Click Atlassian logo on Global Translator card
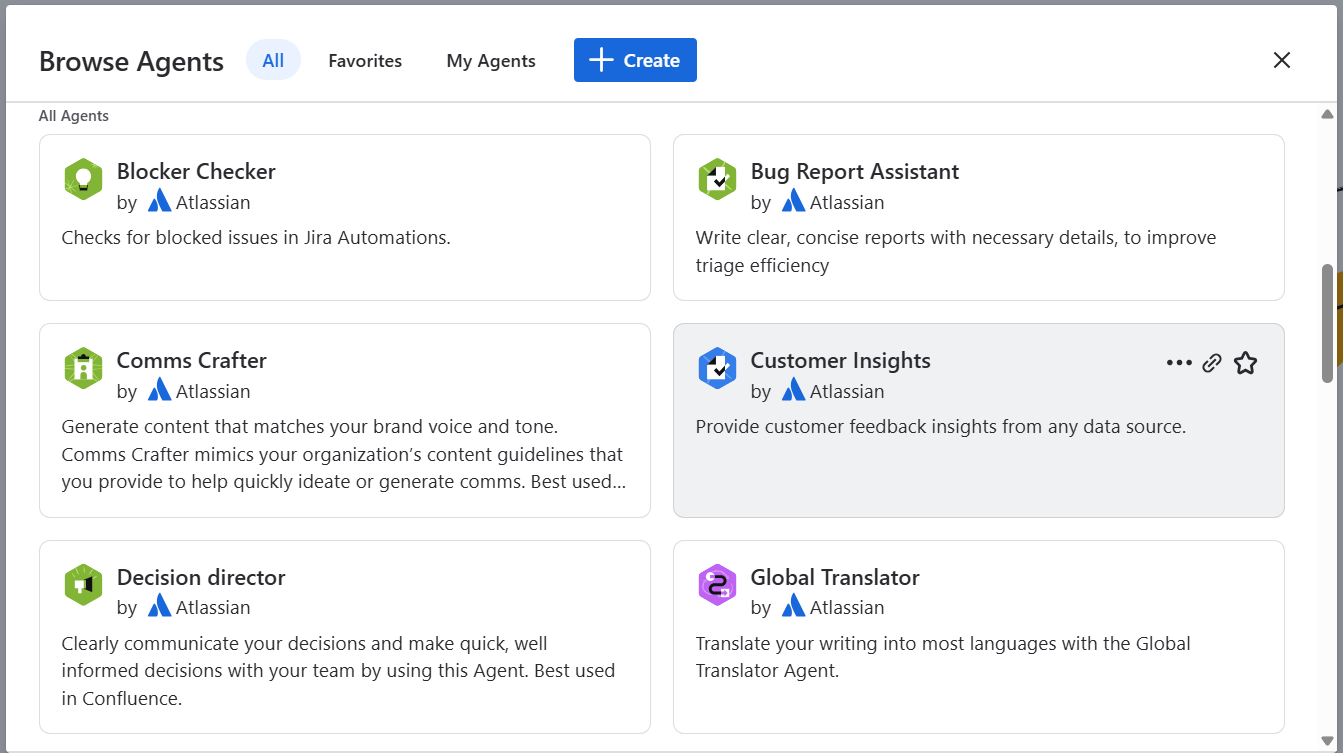1343x753 pixels. tap(793, 607)
